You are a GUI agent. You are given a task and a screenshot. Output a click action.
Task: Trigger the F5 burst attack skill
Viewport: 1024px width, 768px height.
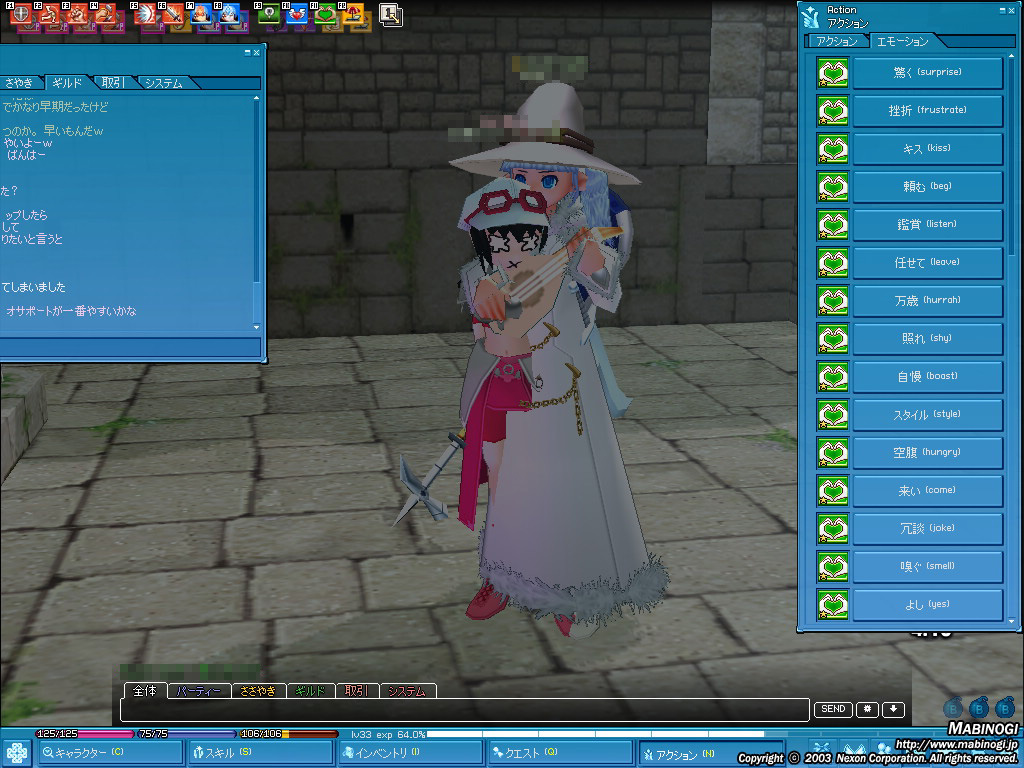point(145,14)
